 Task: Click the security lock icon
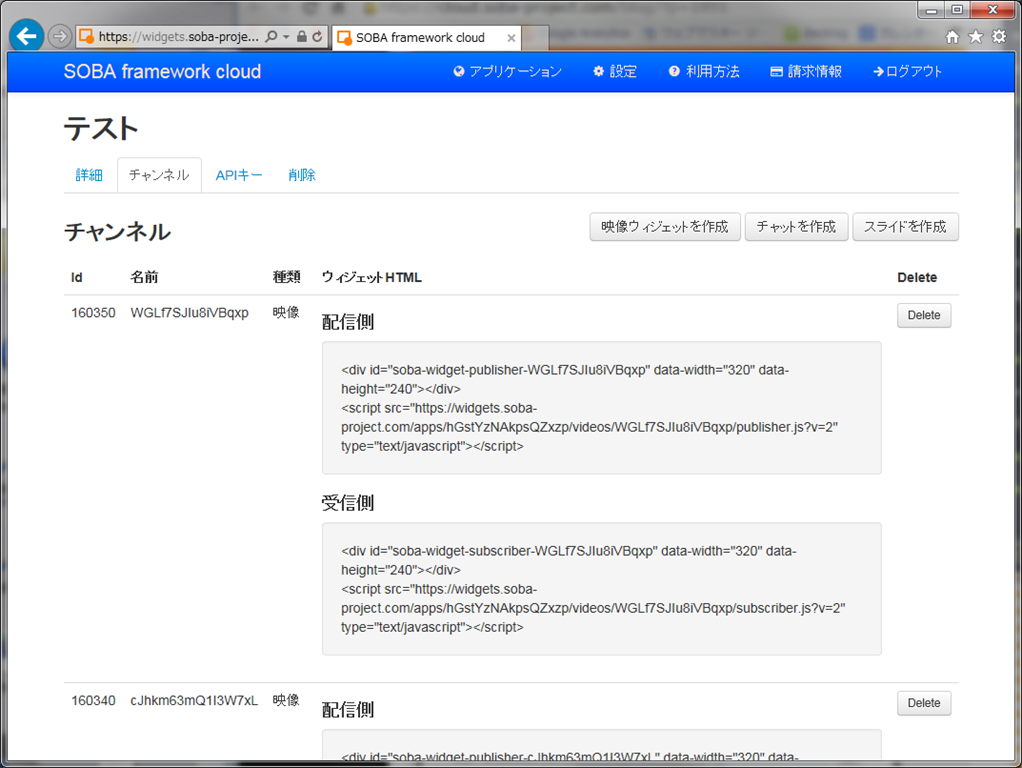pos(302,37)
